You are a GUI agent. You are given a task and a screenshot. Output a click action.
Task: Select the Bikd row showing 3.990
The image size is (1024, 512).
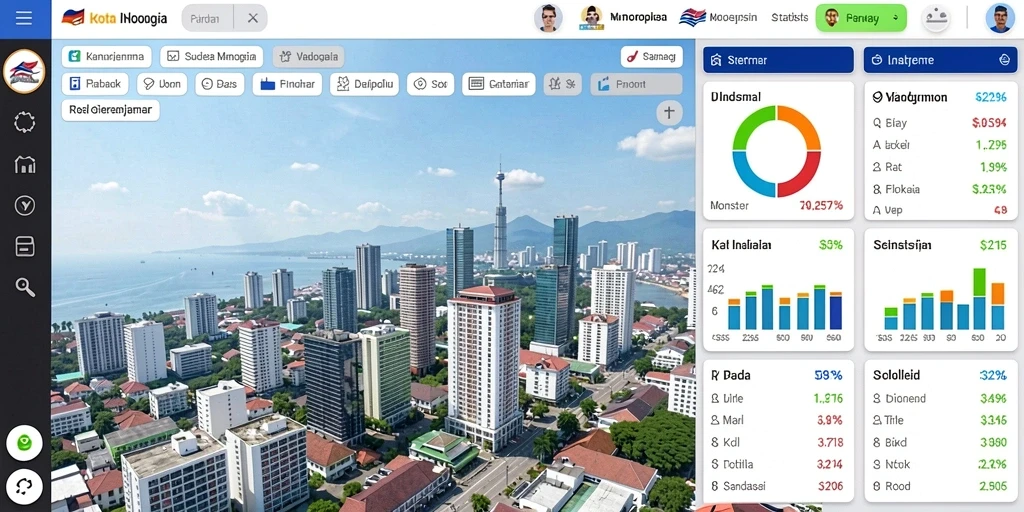coord(940,442)
